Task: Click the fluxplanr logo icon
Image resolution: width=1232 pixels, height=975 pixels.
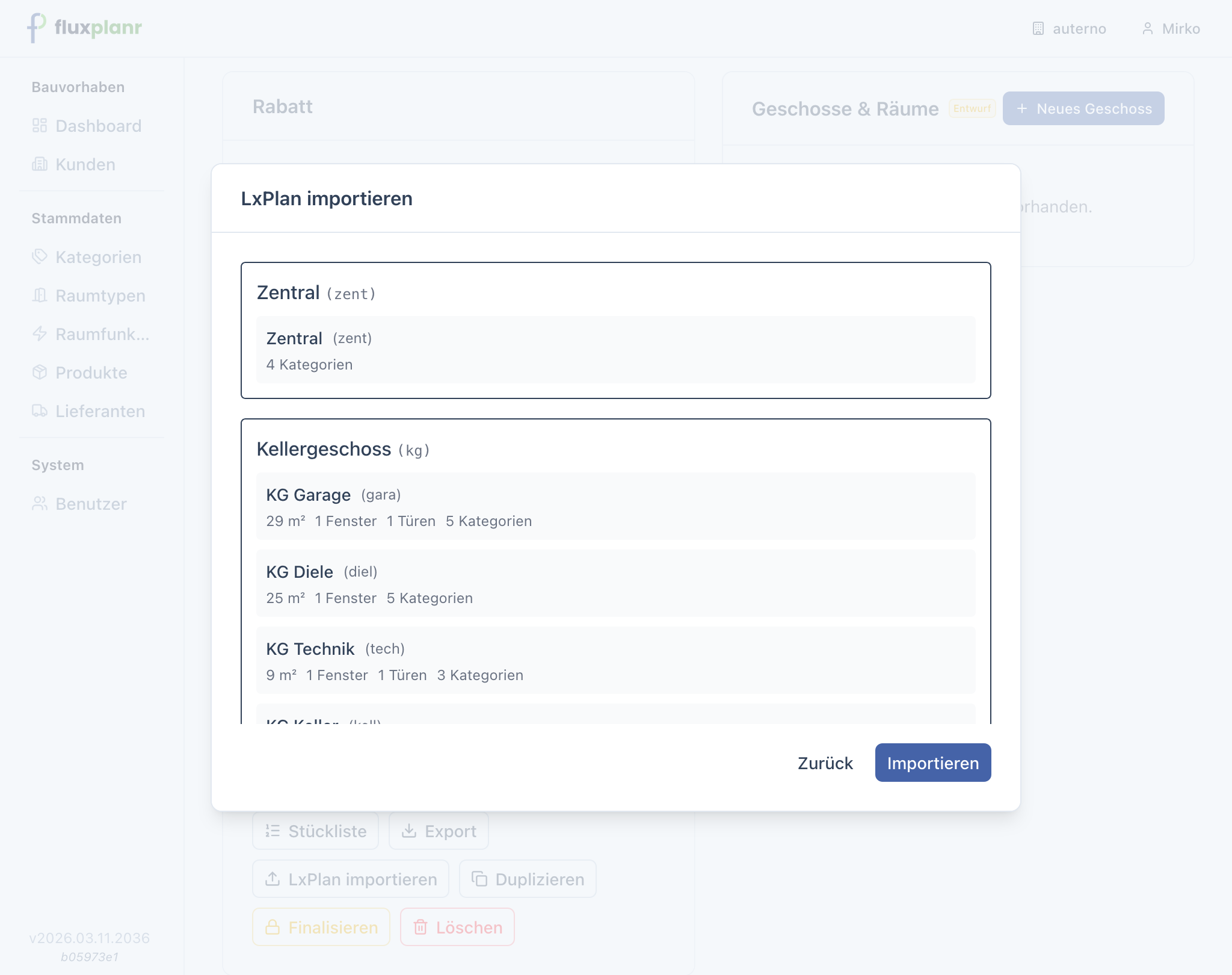Action: (36, 28)
